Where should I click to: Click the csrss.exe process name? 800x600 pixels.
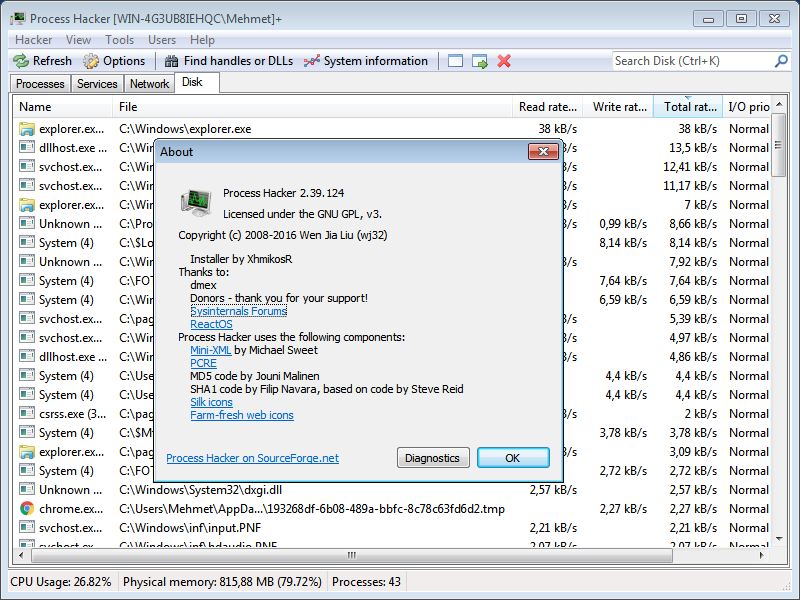[72, 414]
